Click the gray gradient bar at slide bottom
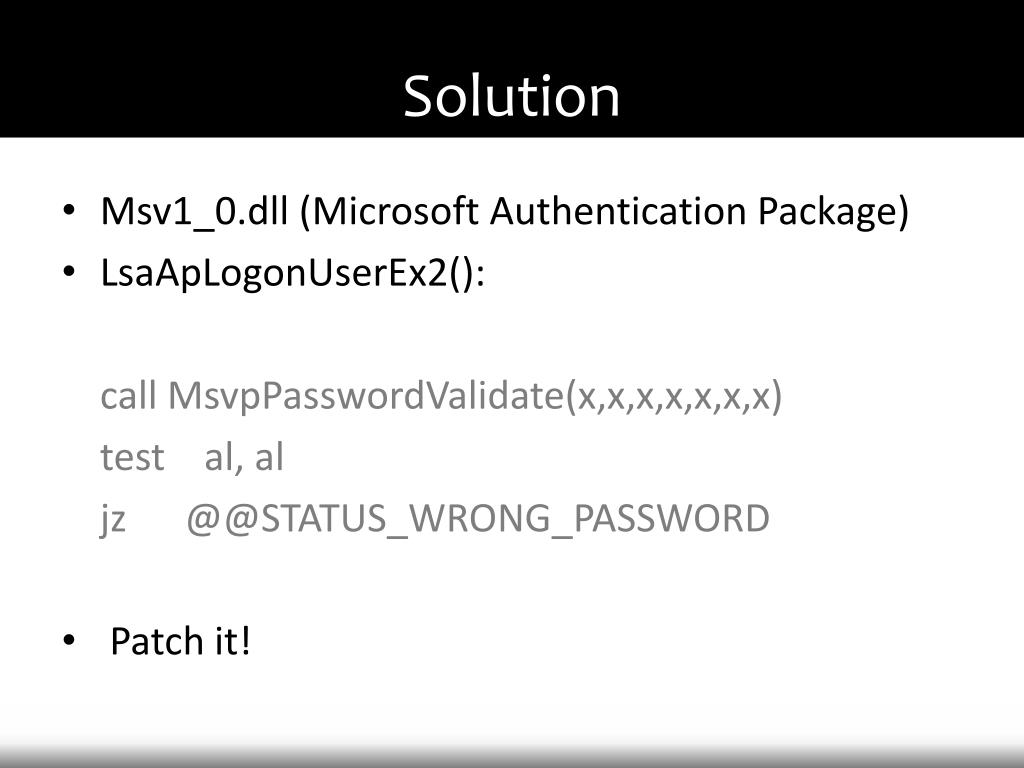The width and height of the screenshot is (1024, 768). pyautogui.click(x=512, y=756)
